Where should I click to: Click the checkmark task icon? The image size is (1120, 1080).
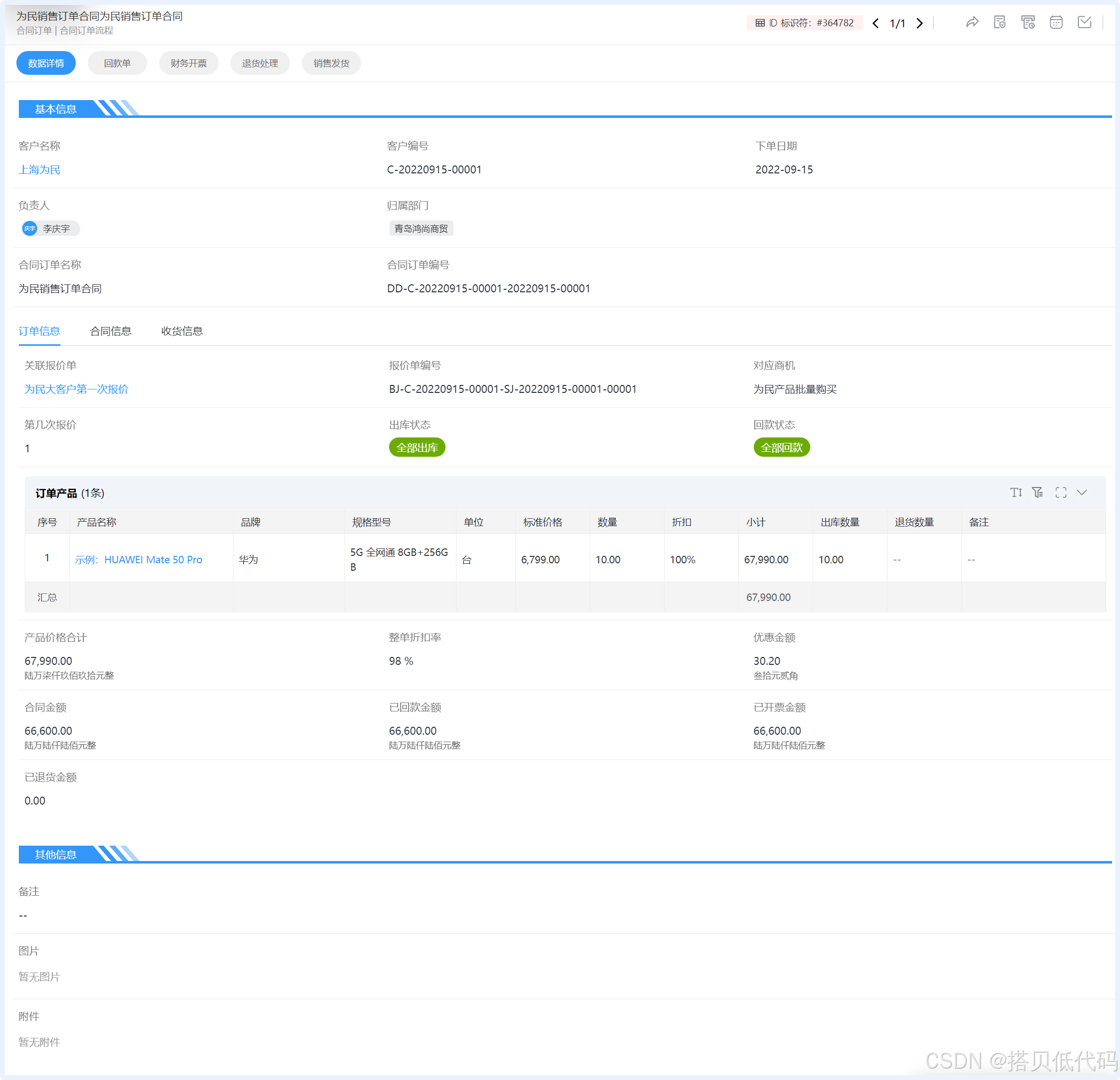coord(1084,22)
